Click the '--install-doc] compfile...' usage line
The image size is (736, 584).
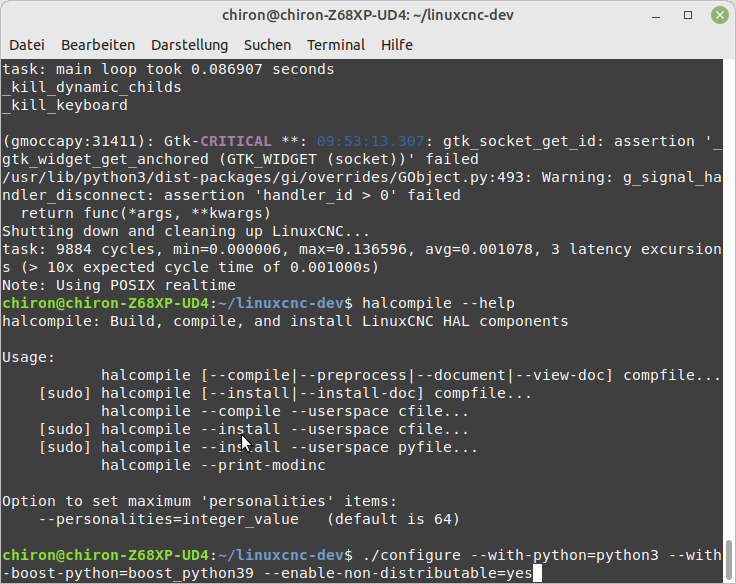pyautogui.click(x=285, y=393)
